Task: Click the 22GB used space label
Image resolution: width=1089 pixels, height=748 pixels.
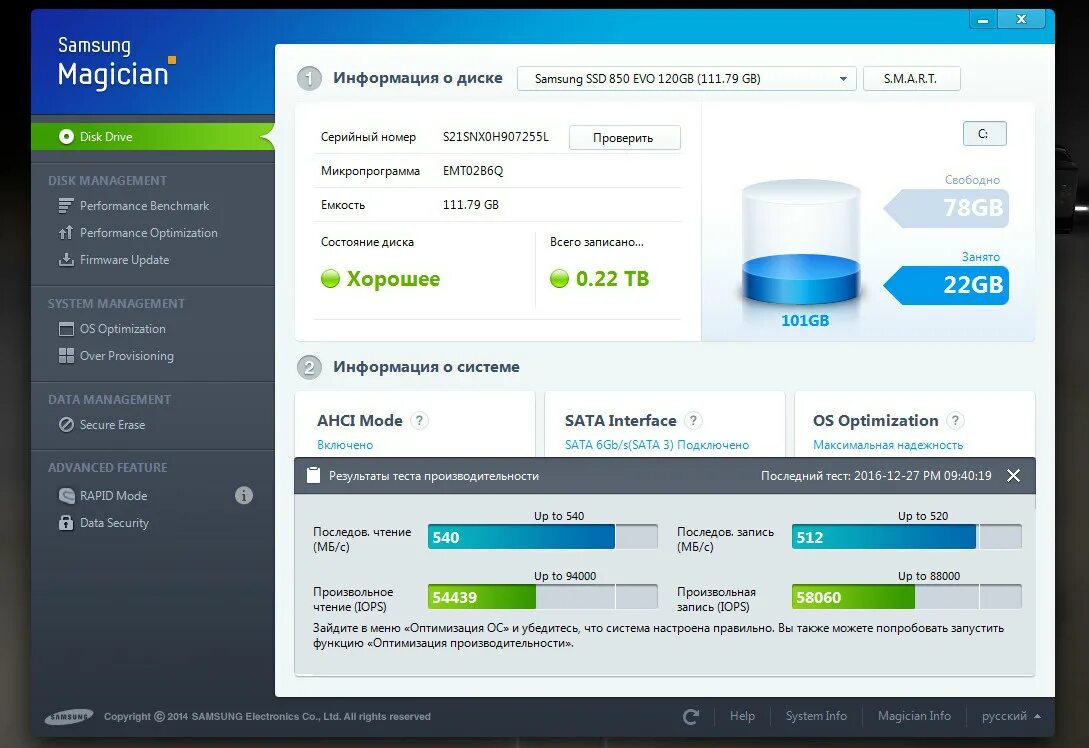Action: (x=947, y=285)
